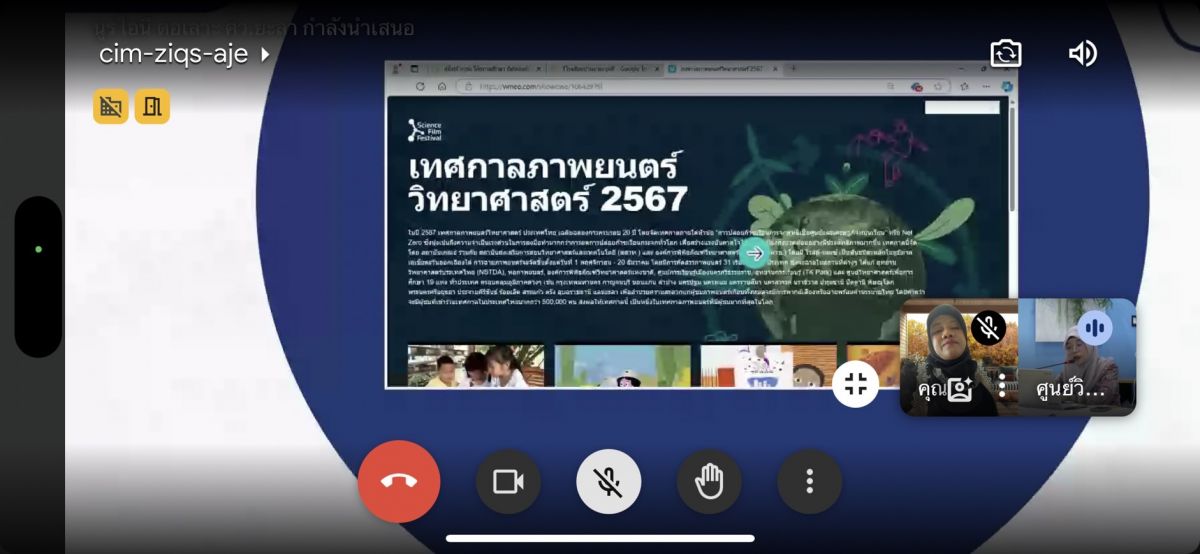Tap the presenting notice text at top
1200x554 pixels.
tap(254, 27)
